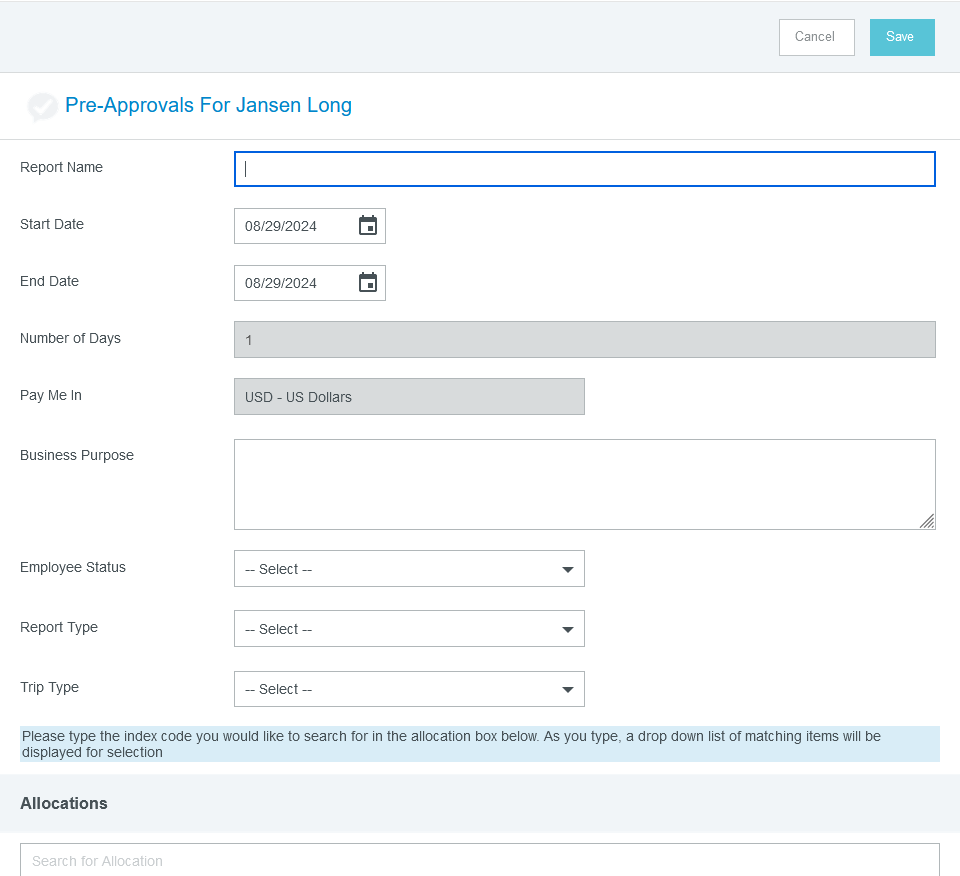
Task: Click the Allocations section header
Action: point(64,803)
